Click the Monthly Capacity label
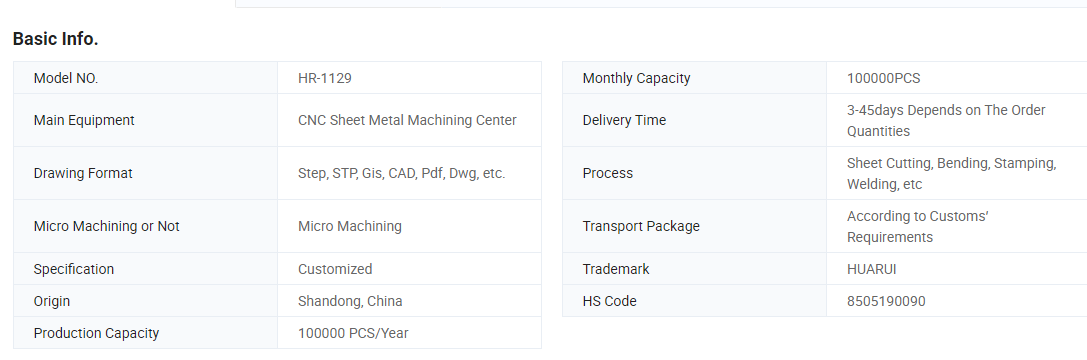This screenshot has height=360, width=1087. coord(636,78)
